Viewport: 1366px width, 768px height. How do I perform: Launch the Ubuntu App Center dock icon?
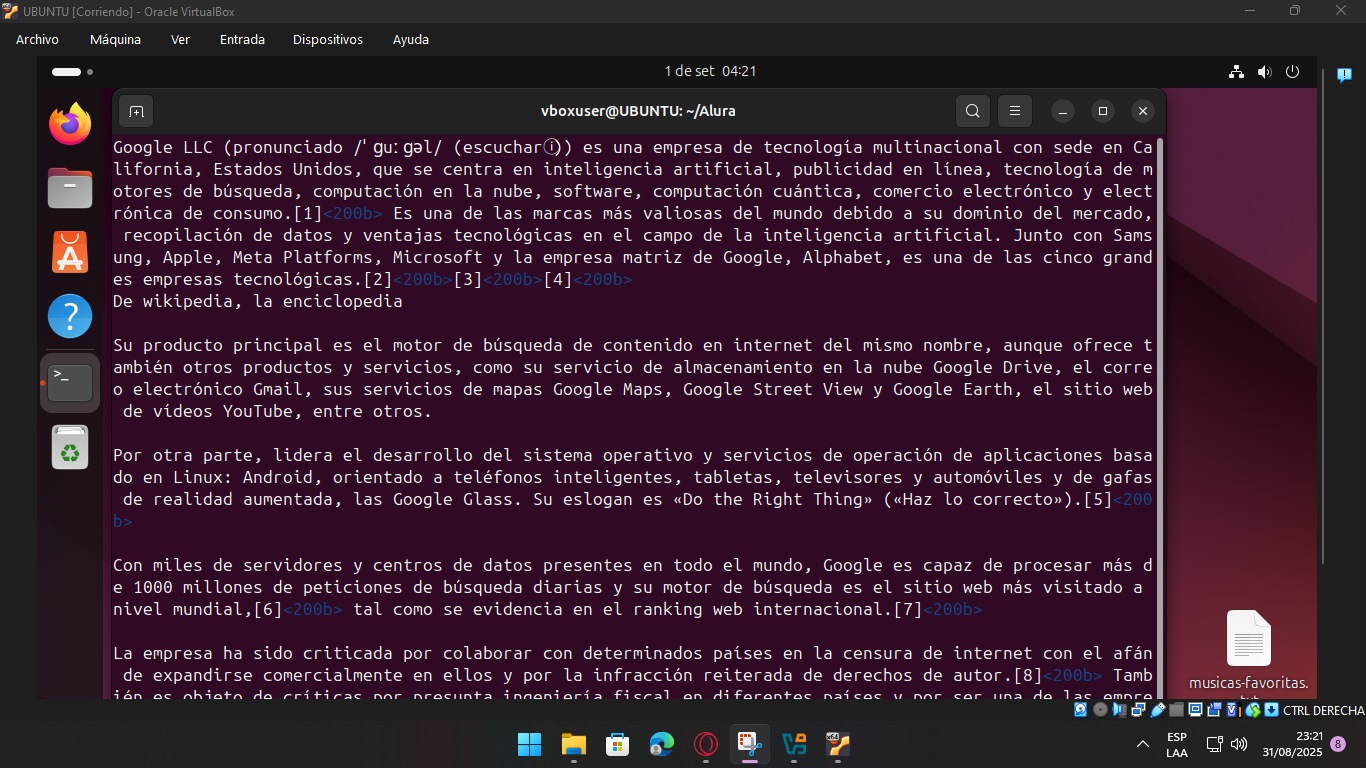[x=70, y=253]
